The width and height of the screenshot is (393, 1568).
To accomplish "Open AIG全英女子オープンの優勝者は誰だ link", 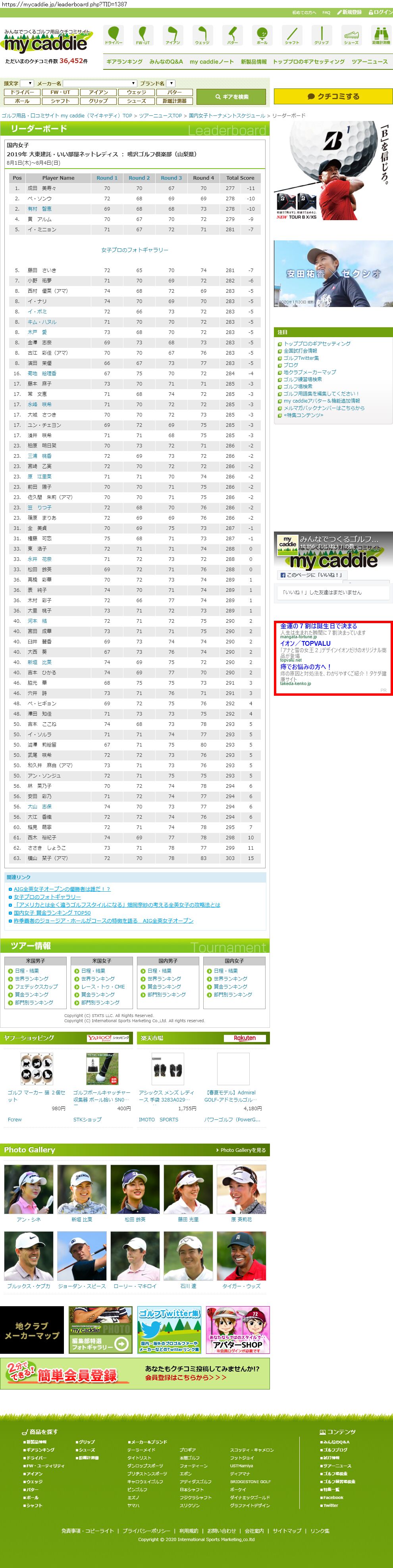I will pyautogui.click(x=62, y=889).
